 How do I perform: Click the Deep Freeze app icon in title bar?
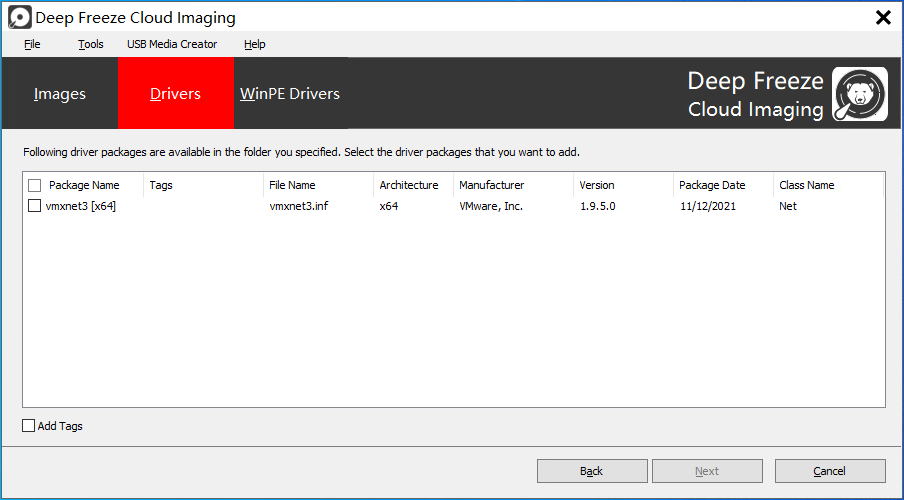(20, 17)
